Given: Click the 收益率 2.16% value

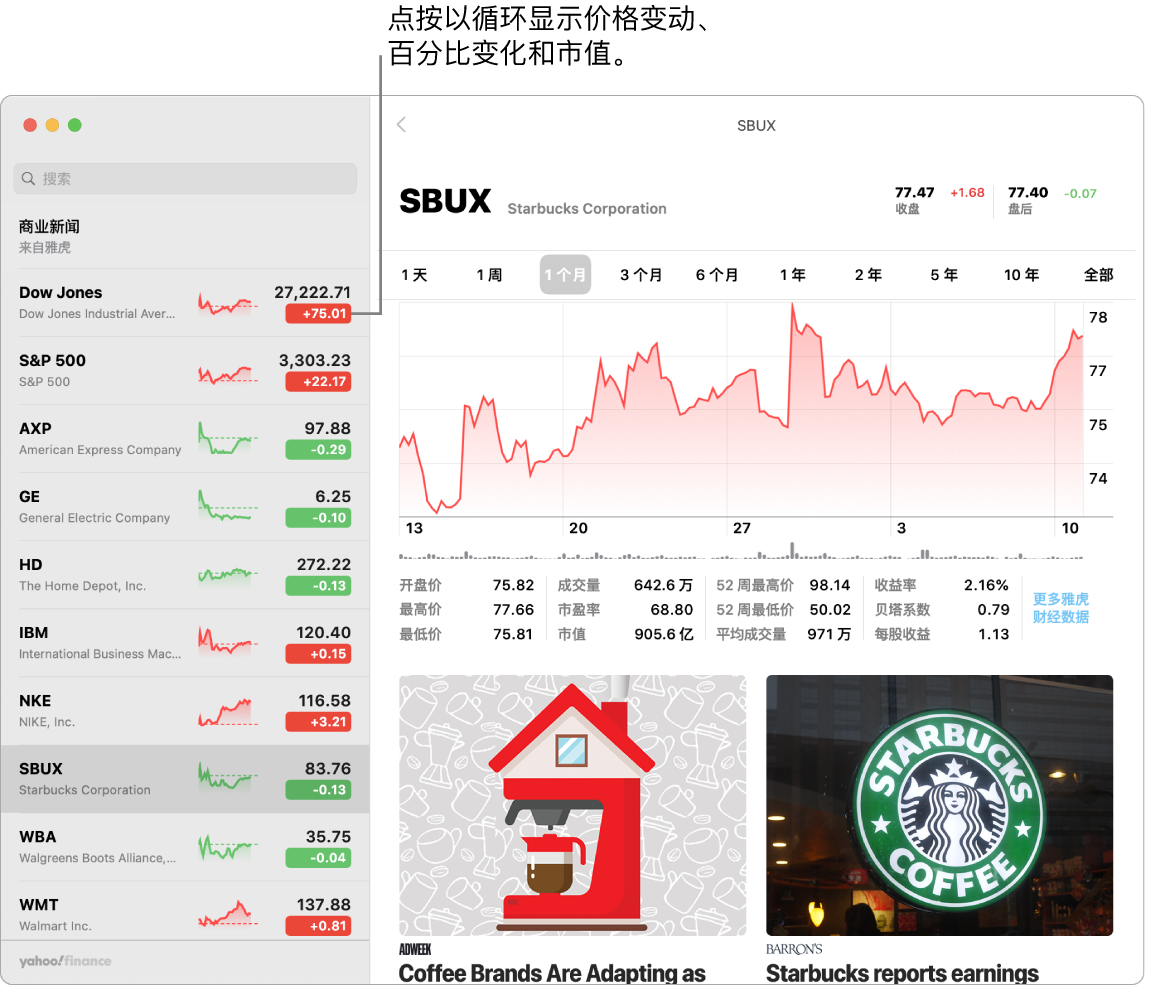Looking at the screenshot, I should pos(986,585).
